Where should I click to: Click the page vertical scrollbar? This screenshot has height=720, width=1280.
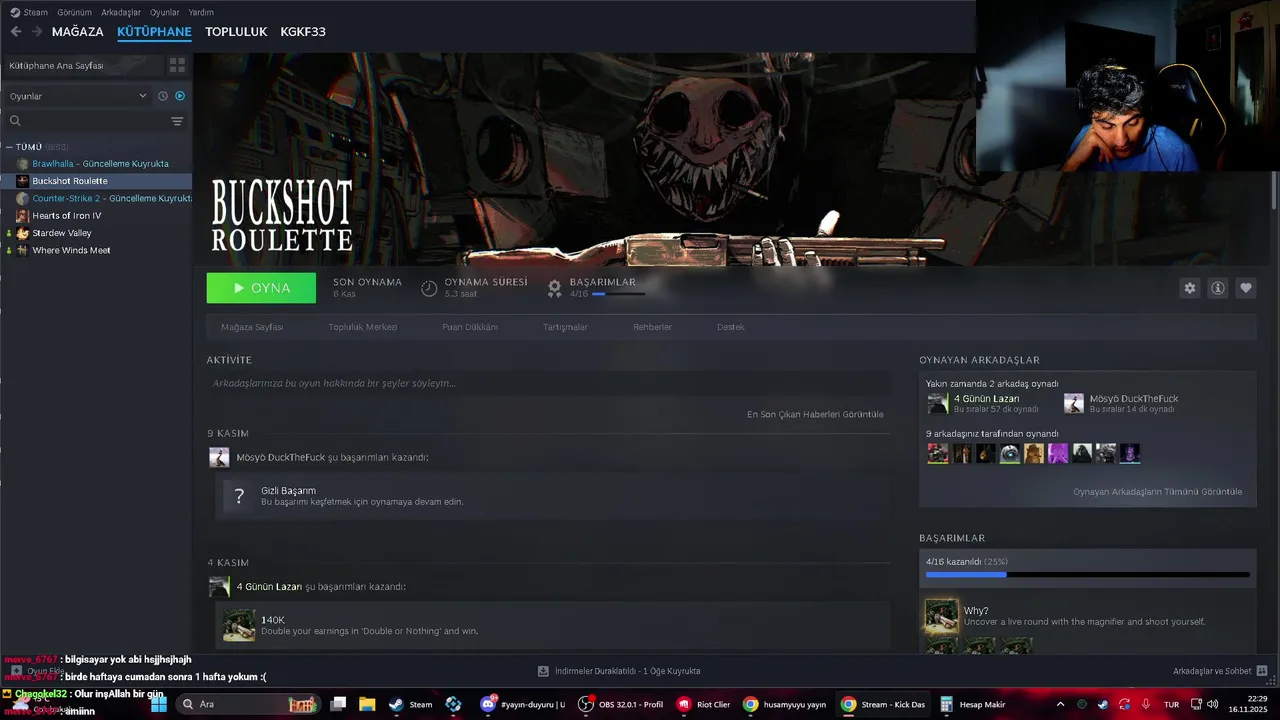click(x=1273, y=190)
